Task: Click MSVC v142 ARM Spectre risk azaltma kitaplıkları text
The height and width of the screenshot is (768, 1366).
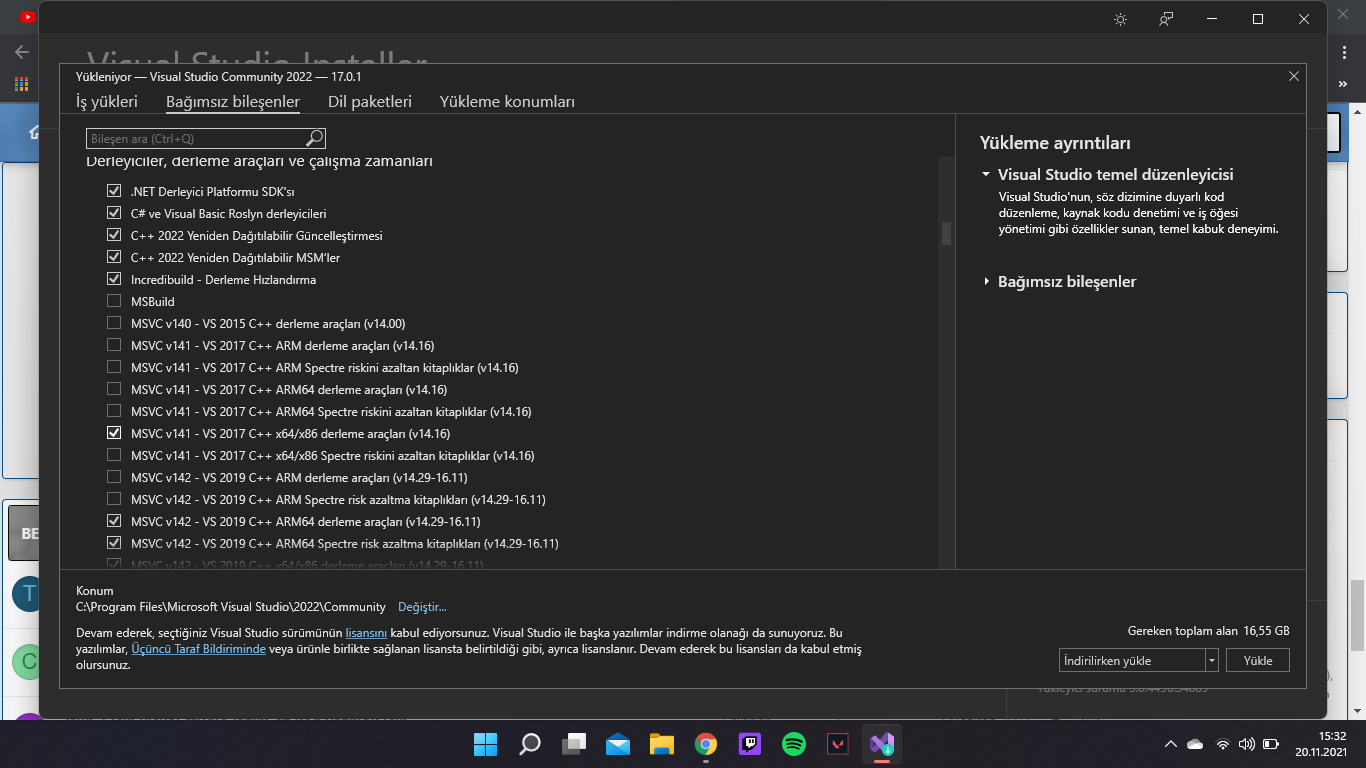Action: click(x=338, y=499)
